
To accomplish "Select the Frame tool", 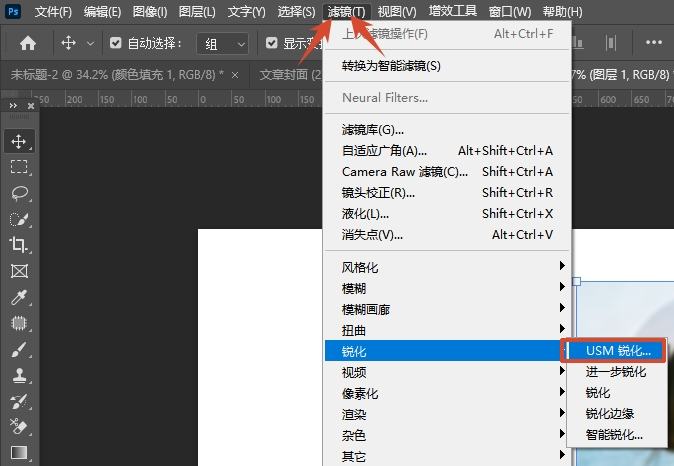I will coord(19,271).
